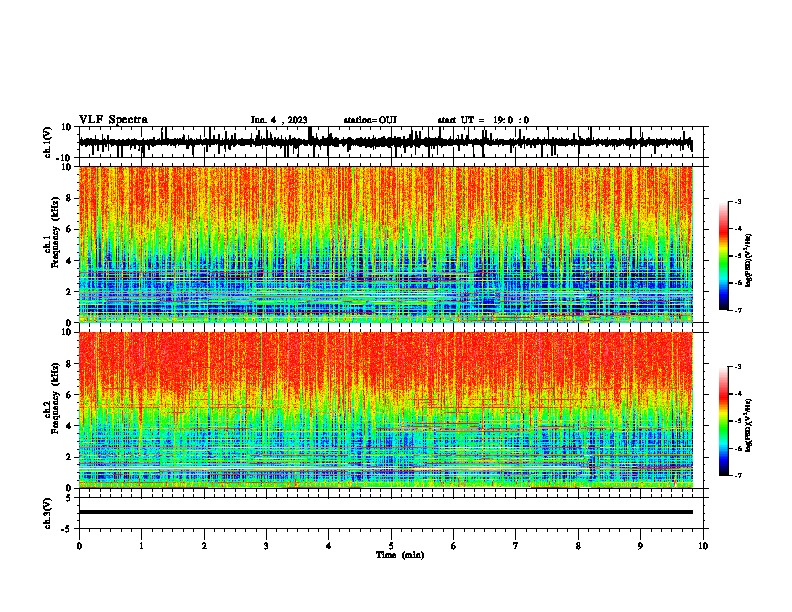
Task: Click time axis tick label '8'
Action: coord(578,546)
